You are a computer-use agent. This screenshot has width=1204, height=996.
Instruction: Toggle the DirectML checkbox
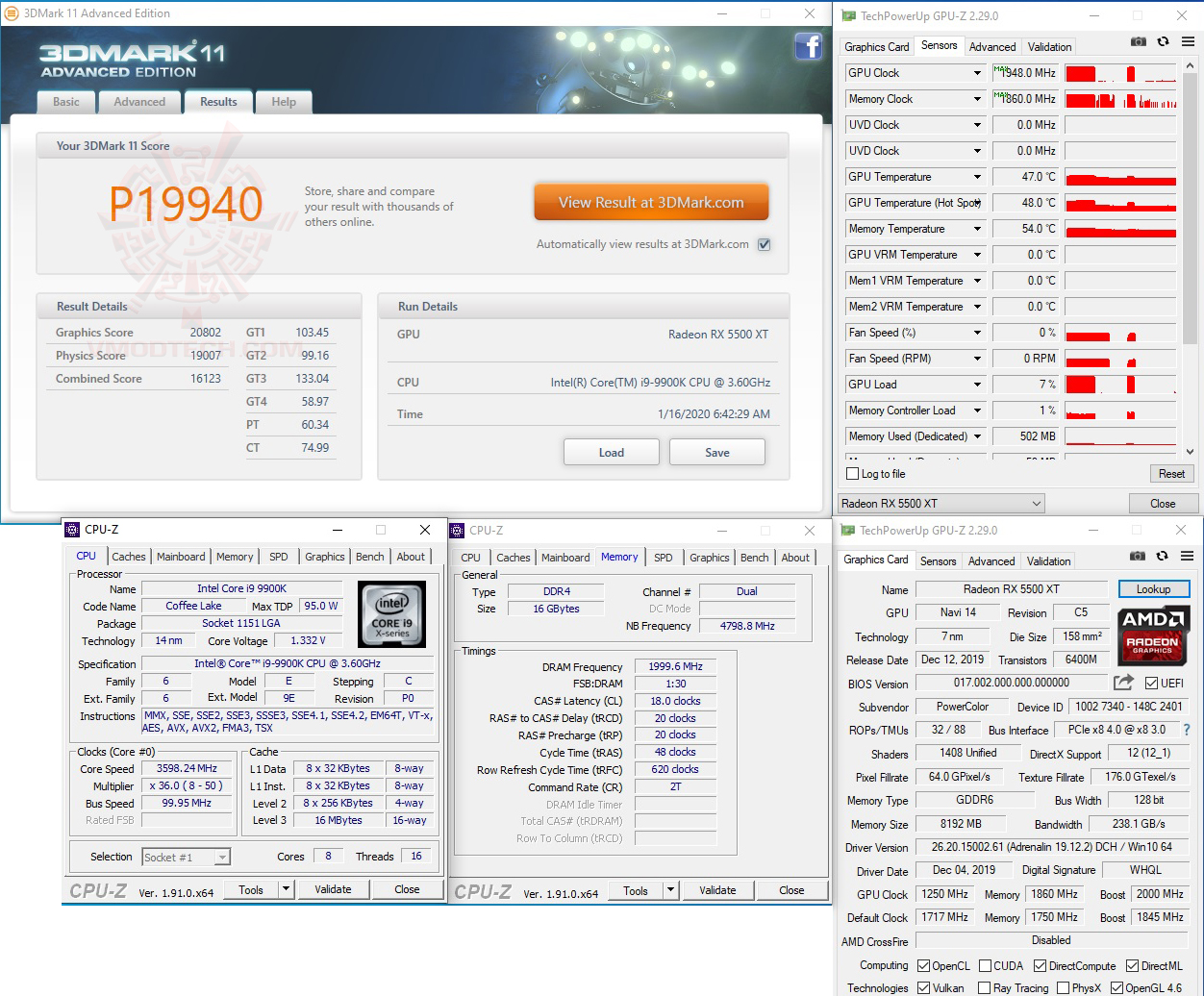coord(1133,966)
